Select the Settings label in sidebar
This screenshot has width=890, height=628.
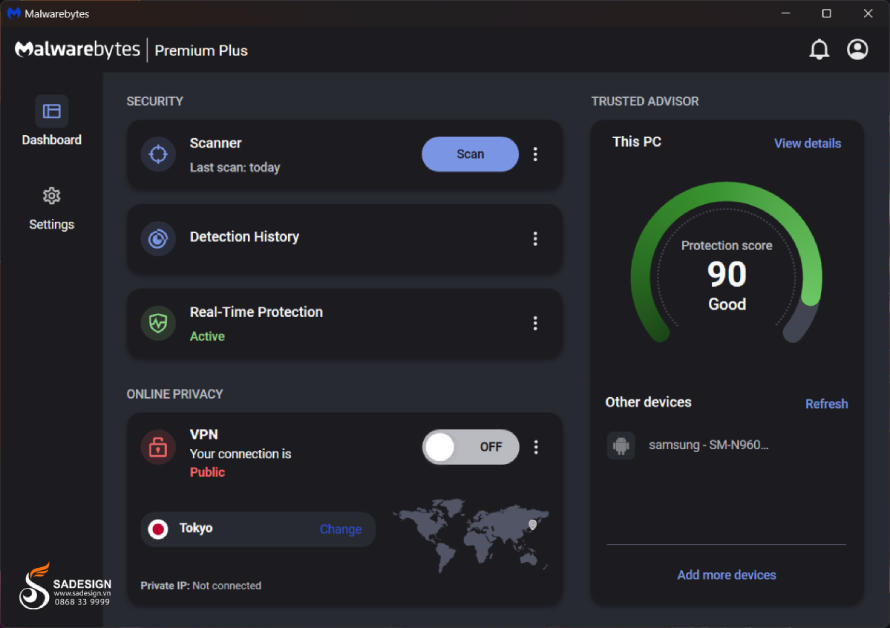tap(52, 224)
